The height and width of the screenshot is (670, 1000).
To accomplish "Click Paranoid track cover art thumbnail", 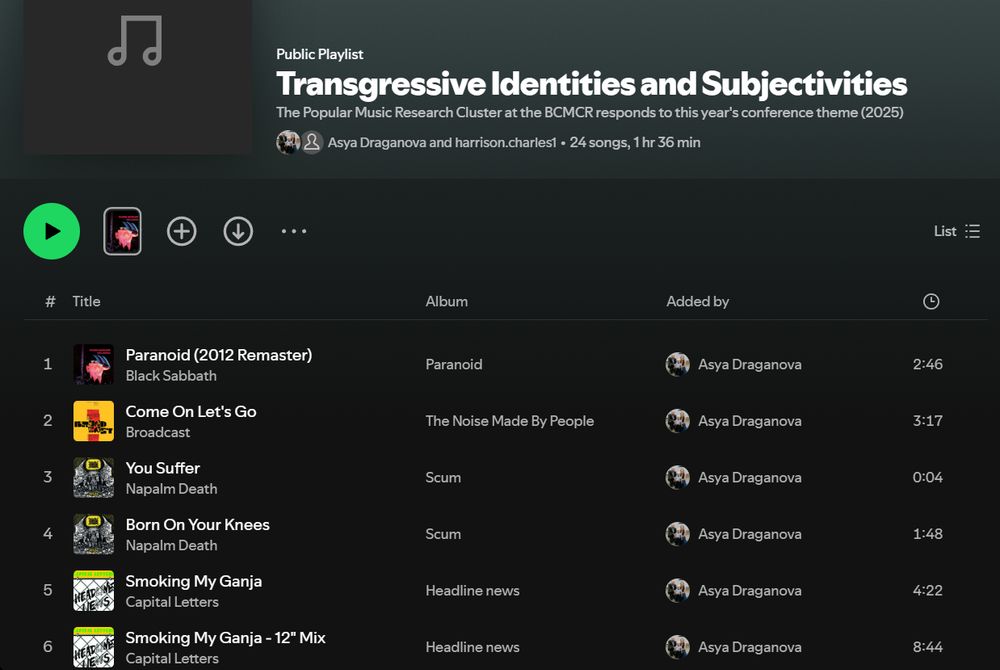I will click(94, 365).
